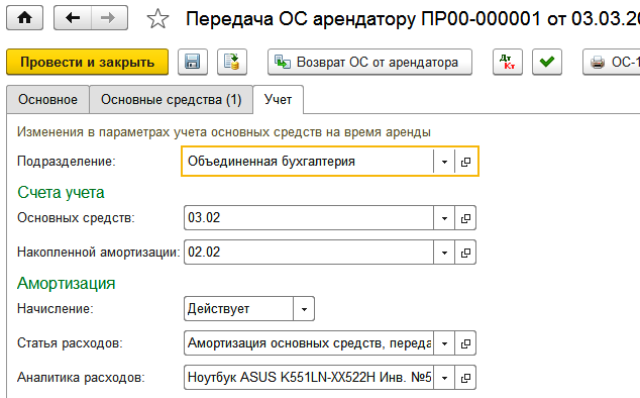Switch to Основные средства (1) tab
This screenshot has width=640, height=398.
[x=171, y=99]
